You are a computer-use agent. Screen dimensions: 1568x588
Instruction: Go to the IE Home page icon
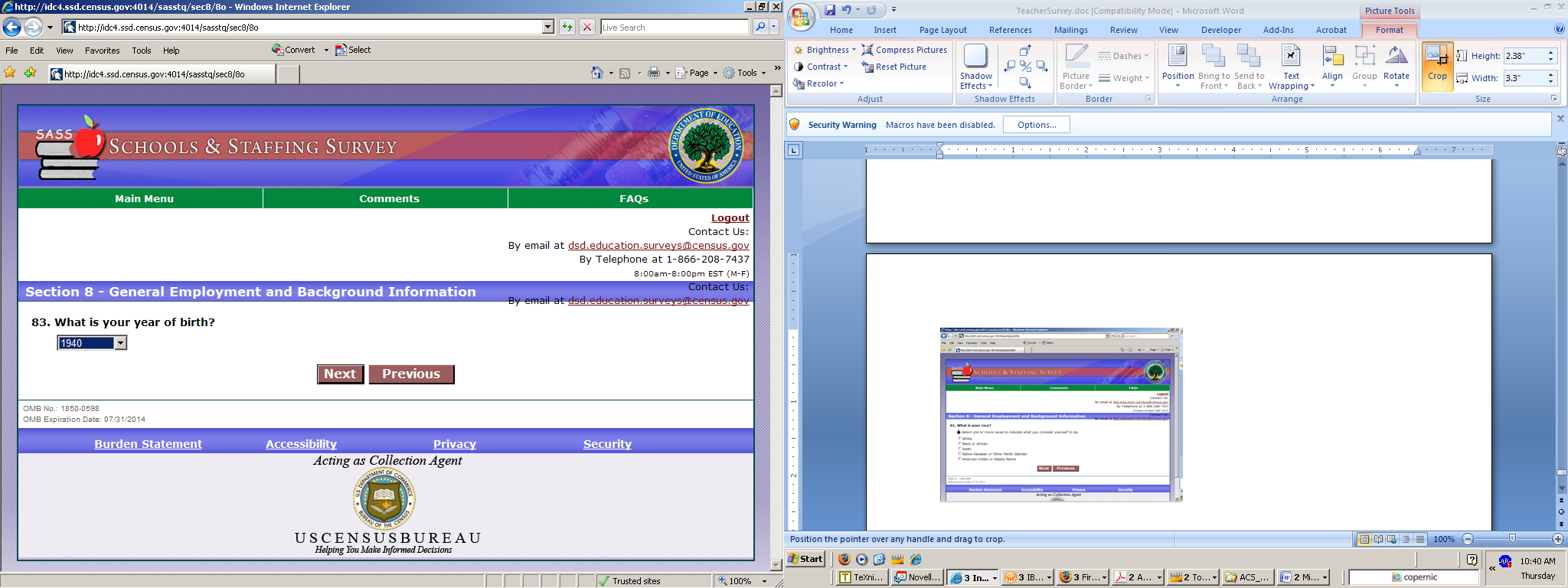click(x=597, y=73)
